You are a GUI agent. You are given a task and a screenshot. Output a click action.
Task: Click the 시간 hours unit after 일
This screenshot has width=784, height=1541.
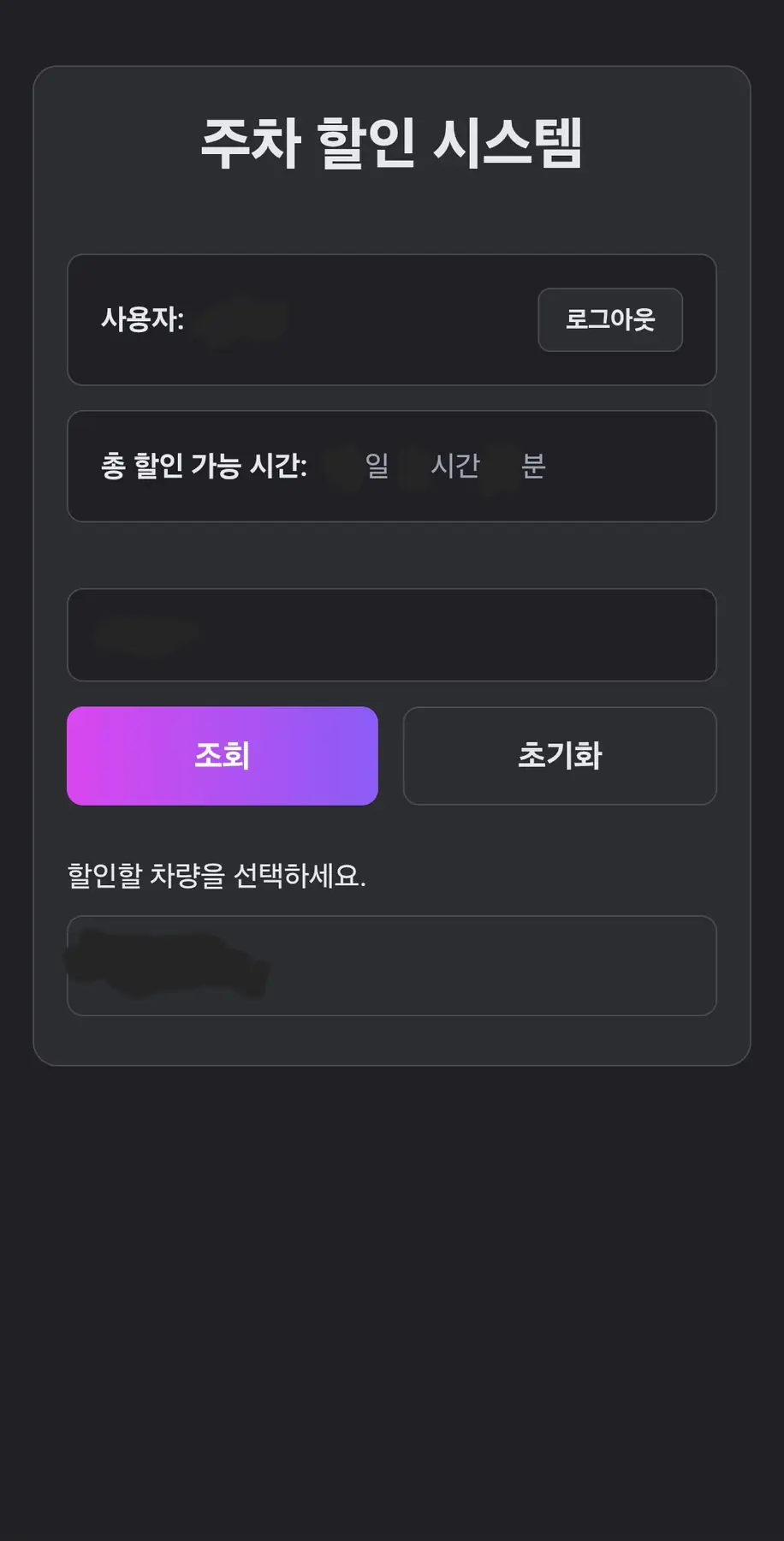click(454, 466)
